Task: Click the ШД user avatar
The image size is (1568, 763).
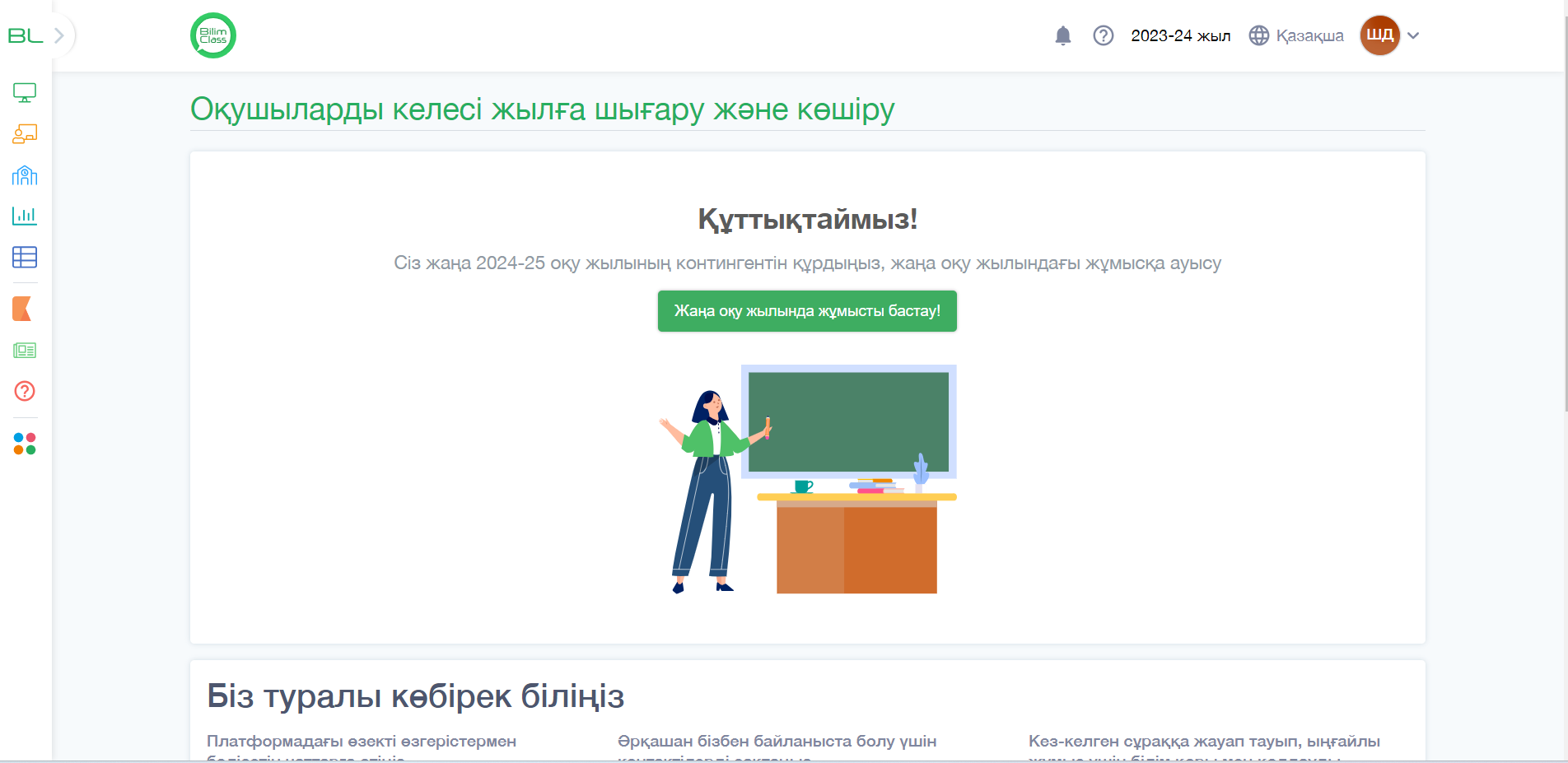Action: pos(1380,35)
